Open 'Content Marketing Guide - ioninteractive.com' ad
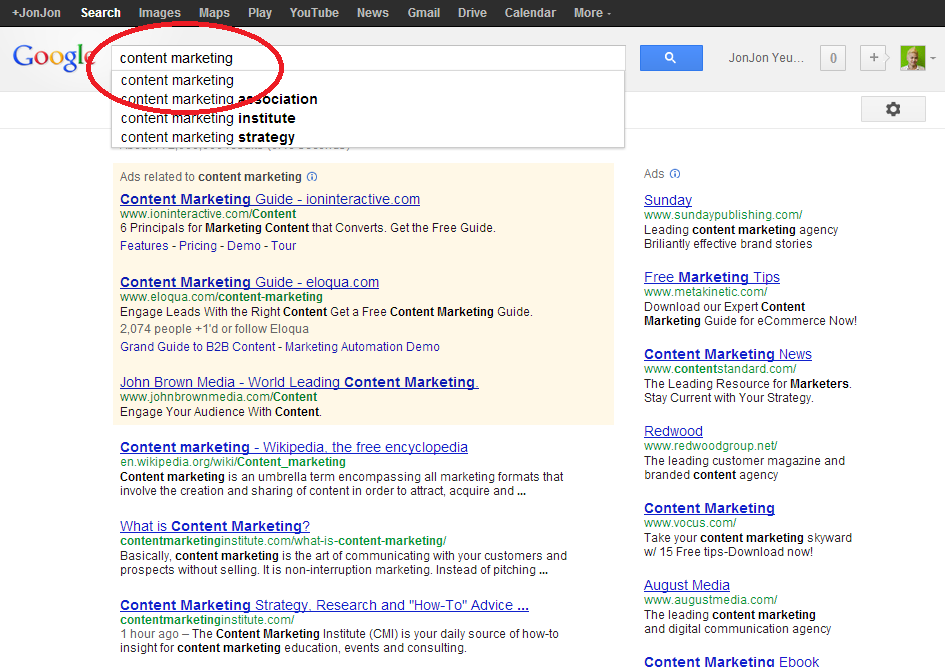The width and height of the screenshot is (945, 667). 270,199
